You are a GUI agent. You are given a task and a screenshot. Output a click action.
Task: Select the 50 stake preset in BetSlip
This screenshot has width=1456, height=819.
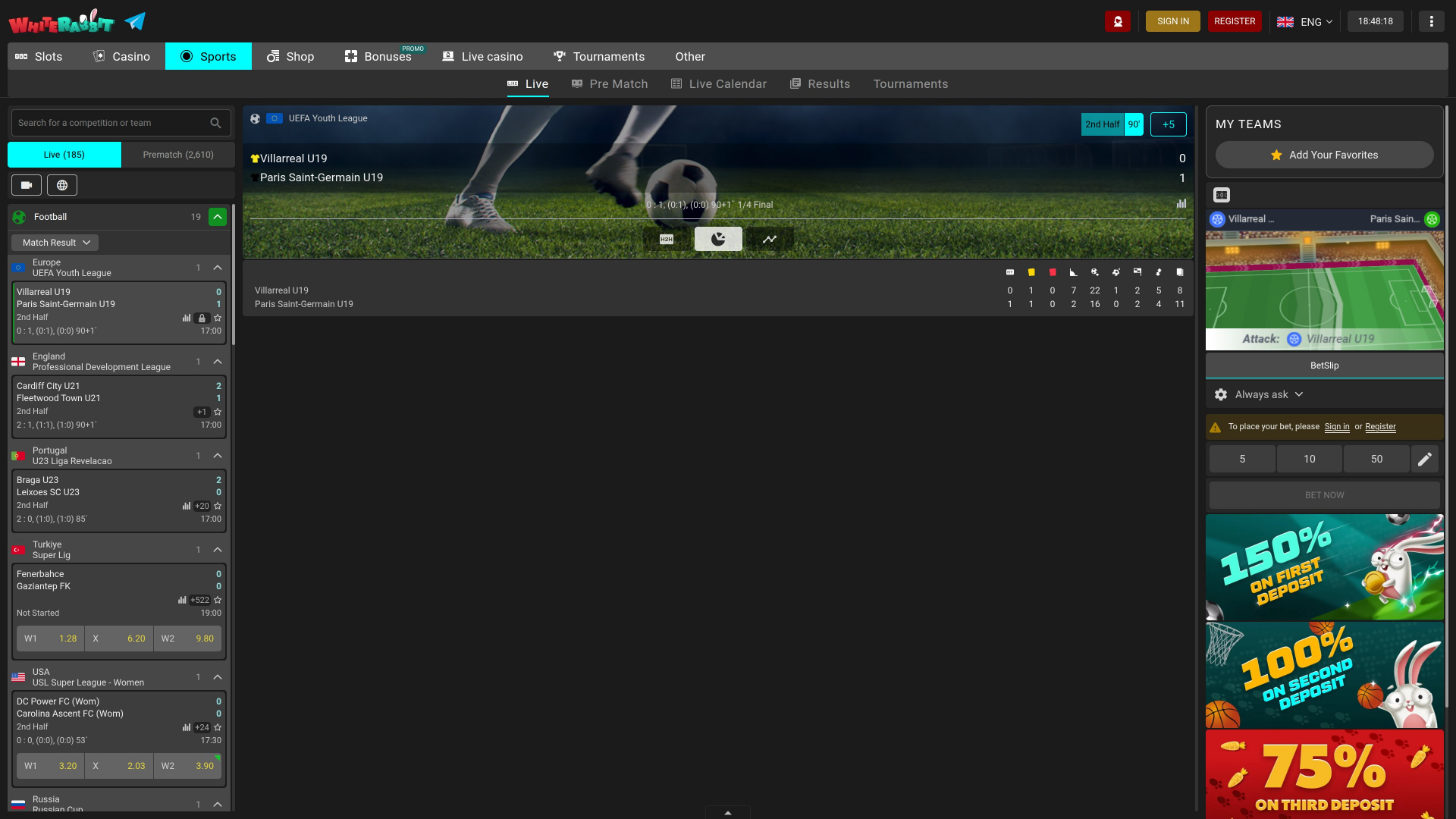tap(1376, 459)
